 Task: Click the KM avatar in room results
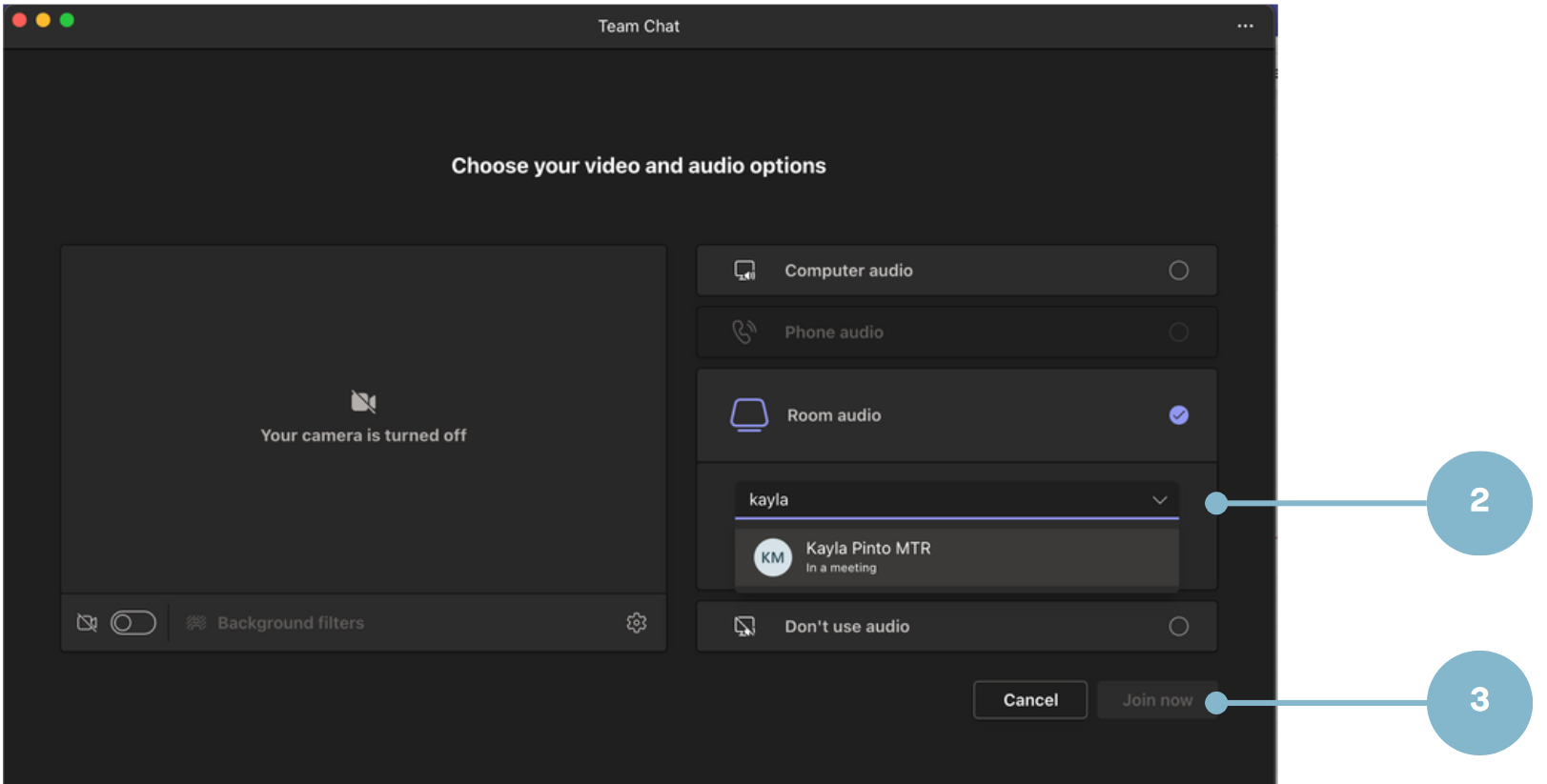pos(773,557)
